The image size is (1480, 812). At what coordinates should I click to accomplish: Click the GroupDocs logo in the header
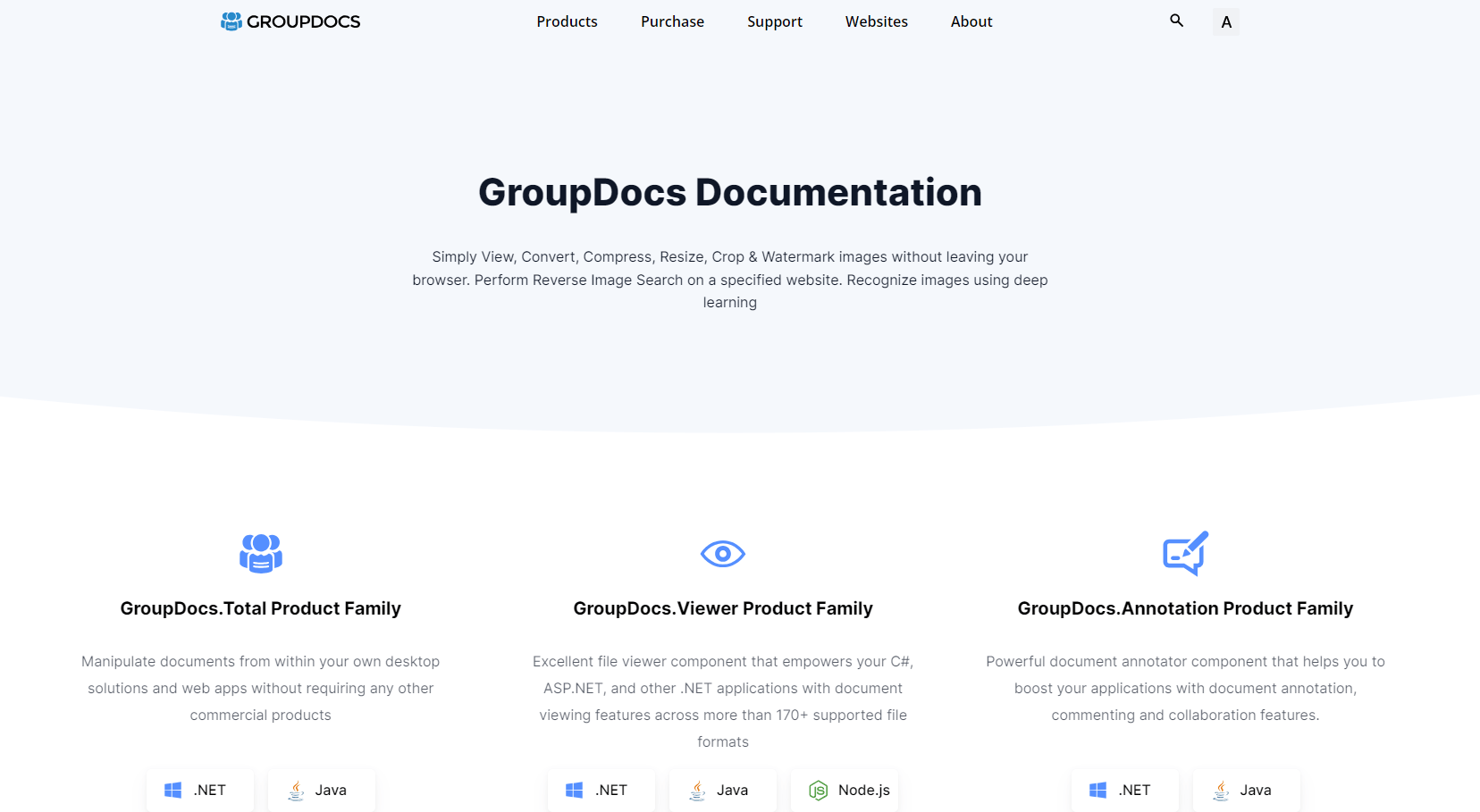coord(290,21)
